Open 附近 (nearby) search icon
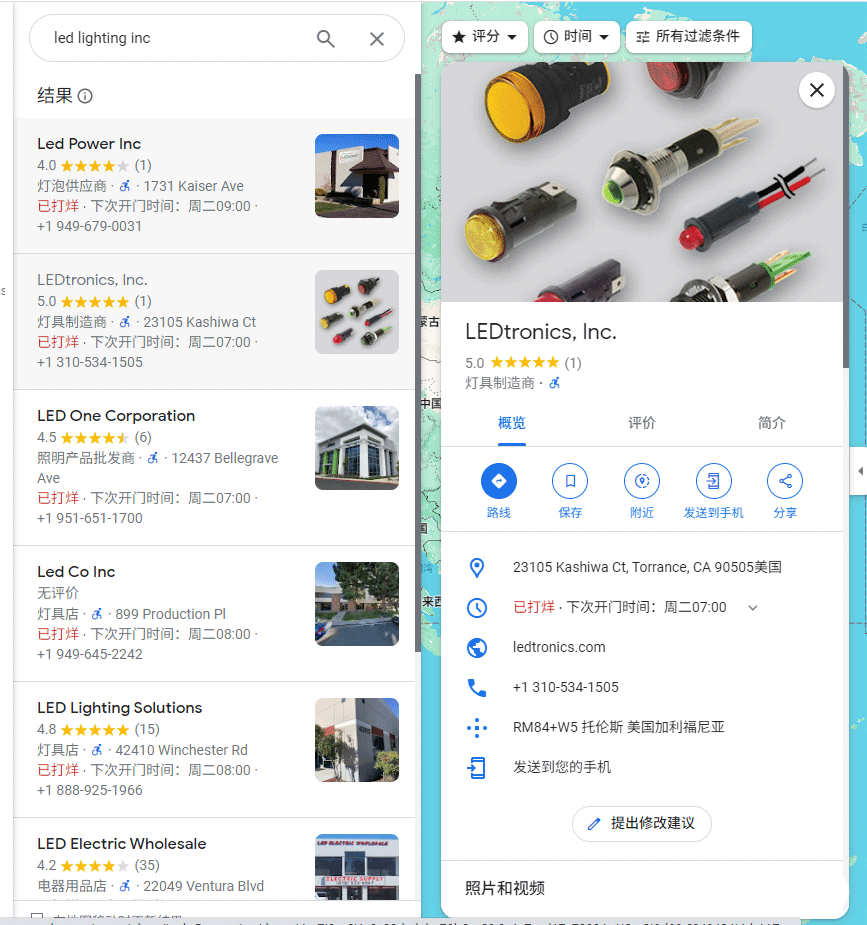 tap(641, 481)
